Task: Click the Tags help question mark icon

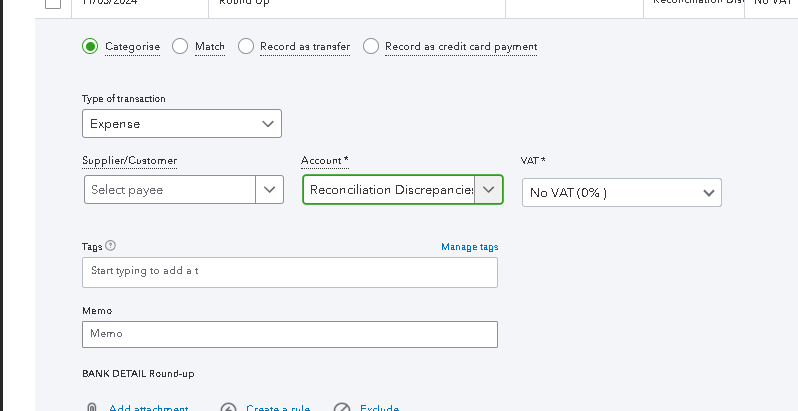Action: tap(110, 246)
